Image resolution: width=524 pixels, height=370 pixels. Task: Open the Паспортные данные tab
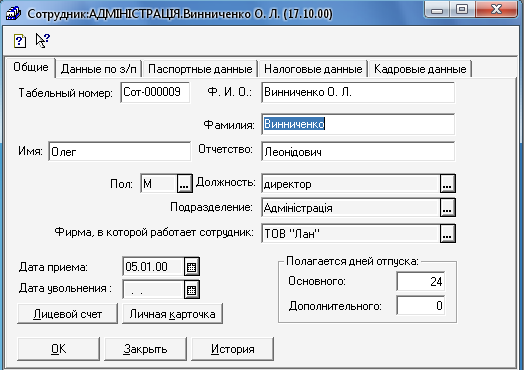click(x=200, y=69)
